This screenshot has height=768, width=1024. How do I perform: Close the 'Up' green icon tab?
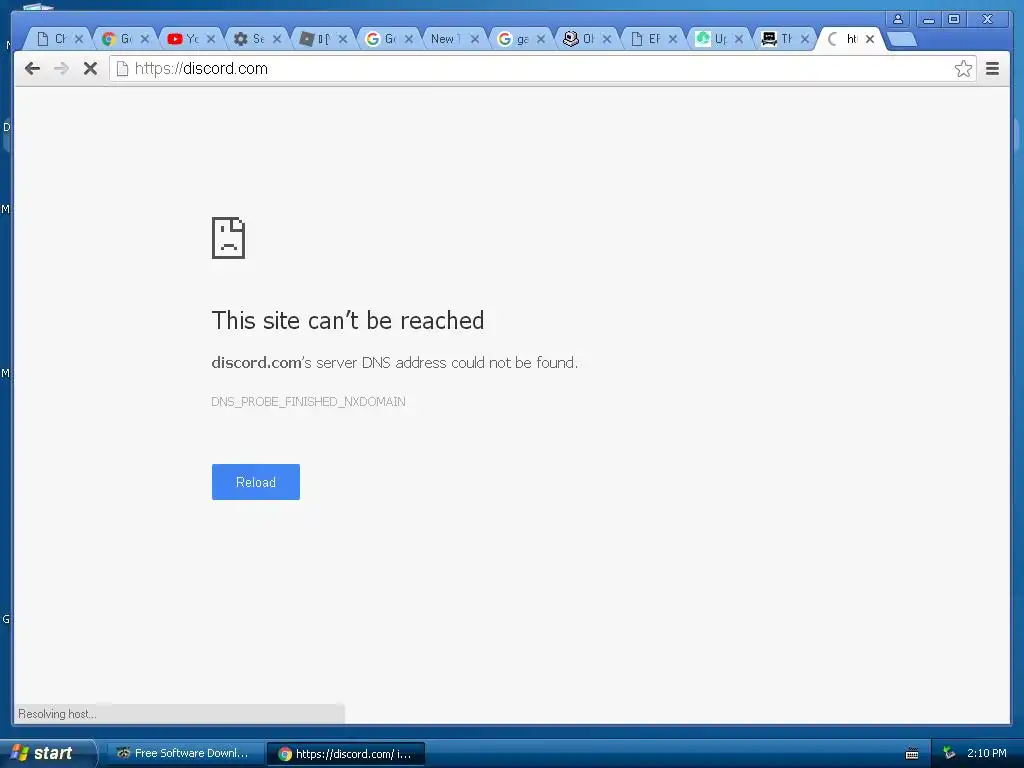[739, 39]
